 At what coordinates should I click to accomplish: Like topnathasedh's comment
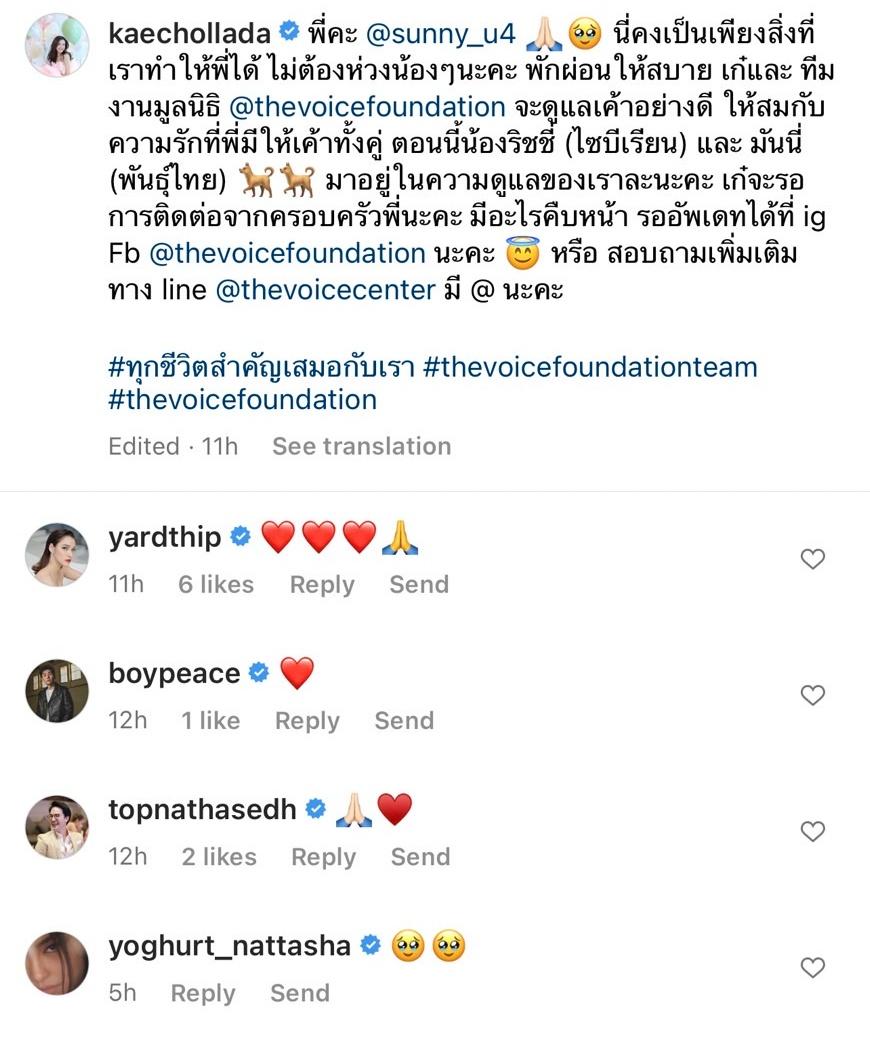[x=813, y=831]
